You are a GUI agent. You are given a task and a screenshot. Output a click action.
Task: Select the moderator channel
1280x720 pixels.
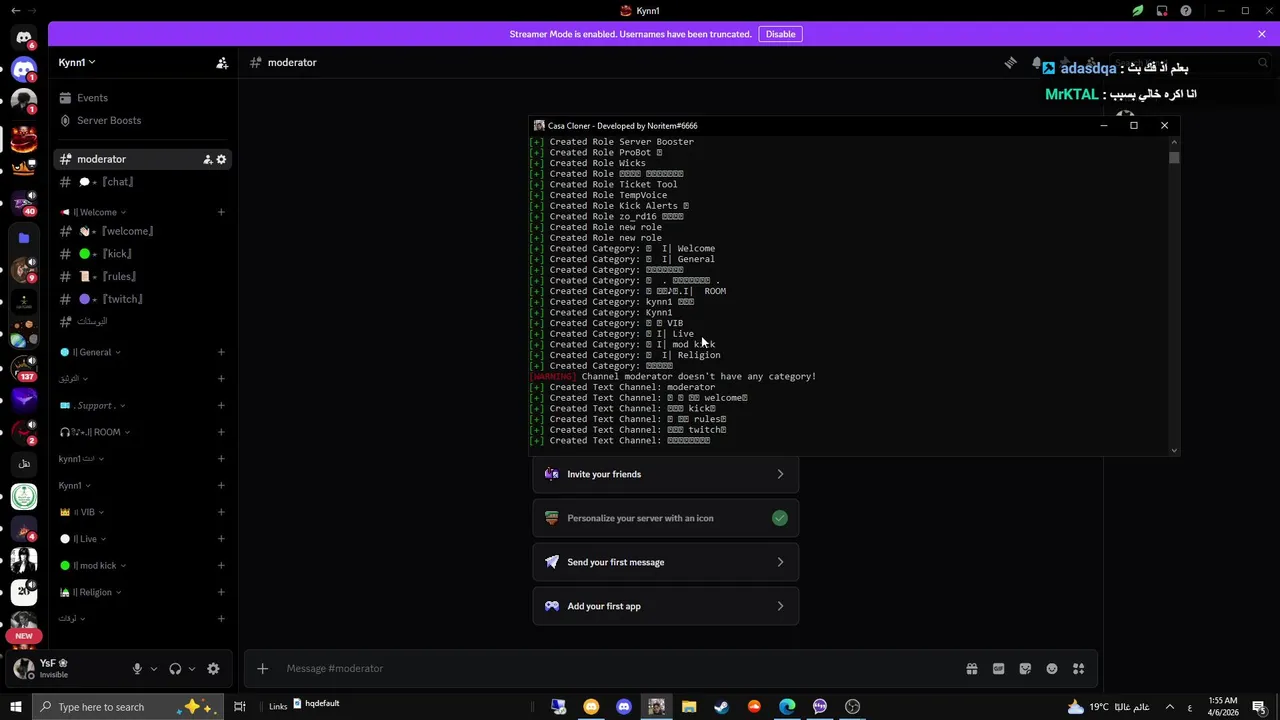(142, 159)
